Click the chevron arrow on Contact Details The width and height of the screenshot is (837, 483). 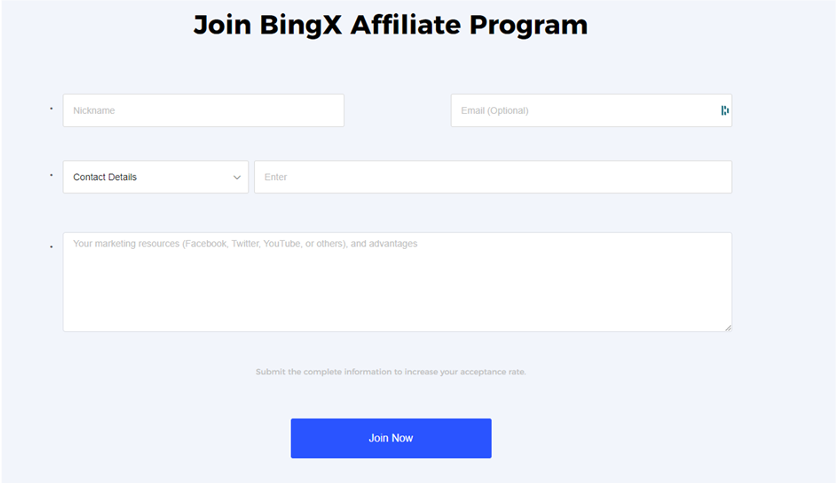click(x=237, y=177)
